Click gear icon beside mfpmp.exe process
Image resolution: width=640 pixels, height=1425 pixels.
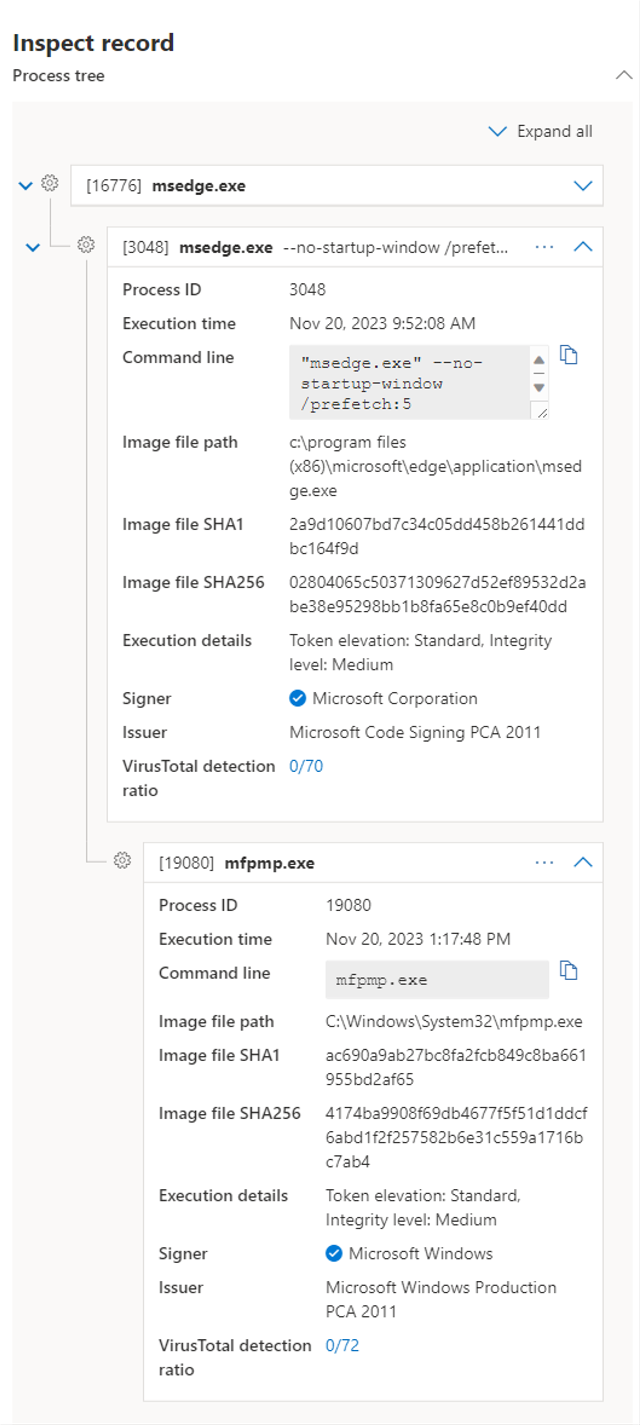tap(122, 861)
